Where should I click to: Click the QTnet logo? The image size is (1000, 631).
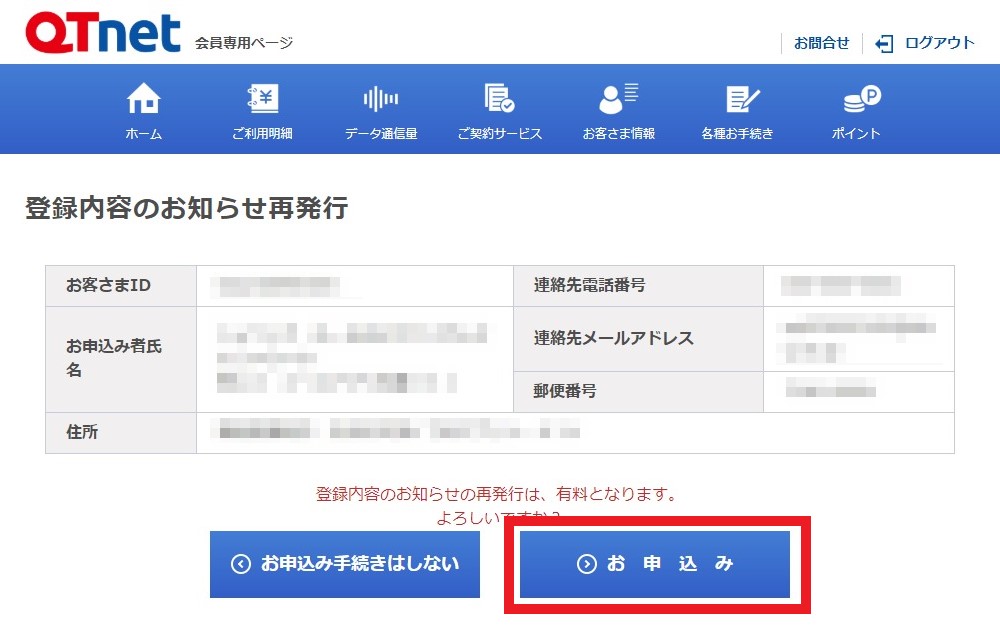[x=103, y=32]
